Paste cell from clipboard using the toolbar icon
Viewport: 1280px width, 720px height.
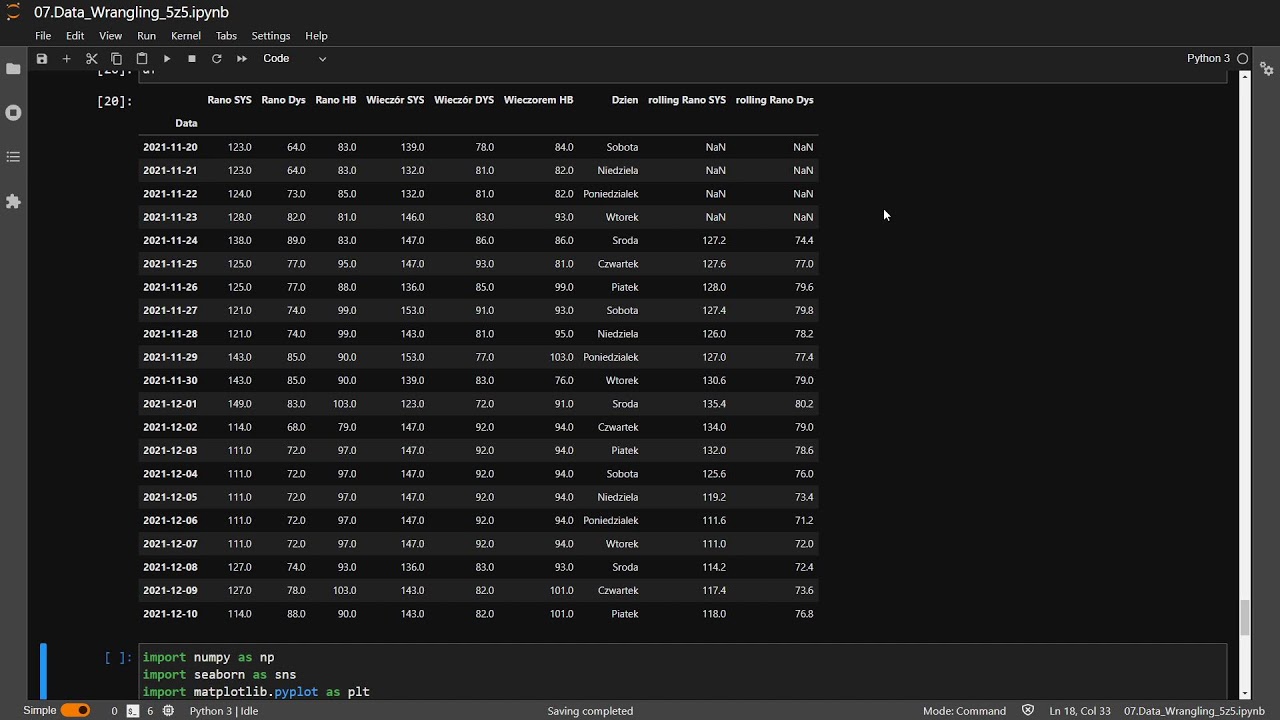[x=142, y=59]
